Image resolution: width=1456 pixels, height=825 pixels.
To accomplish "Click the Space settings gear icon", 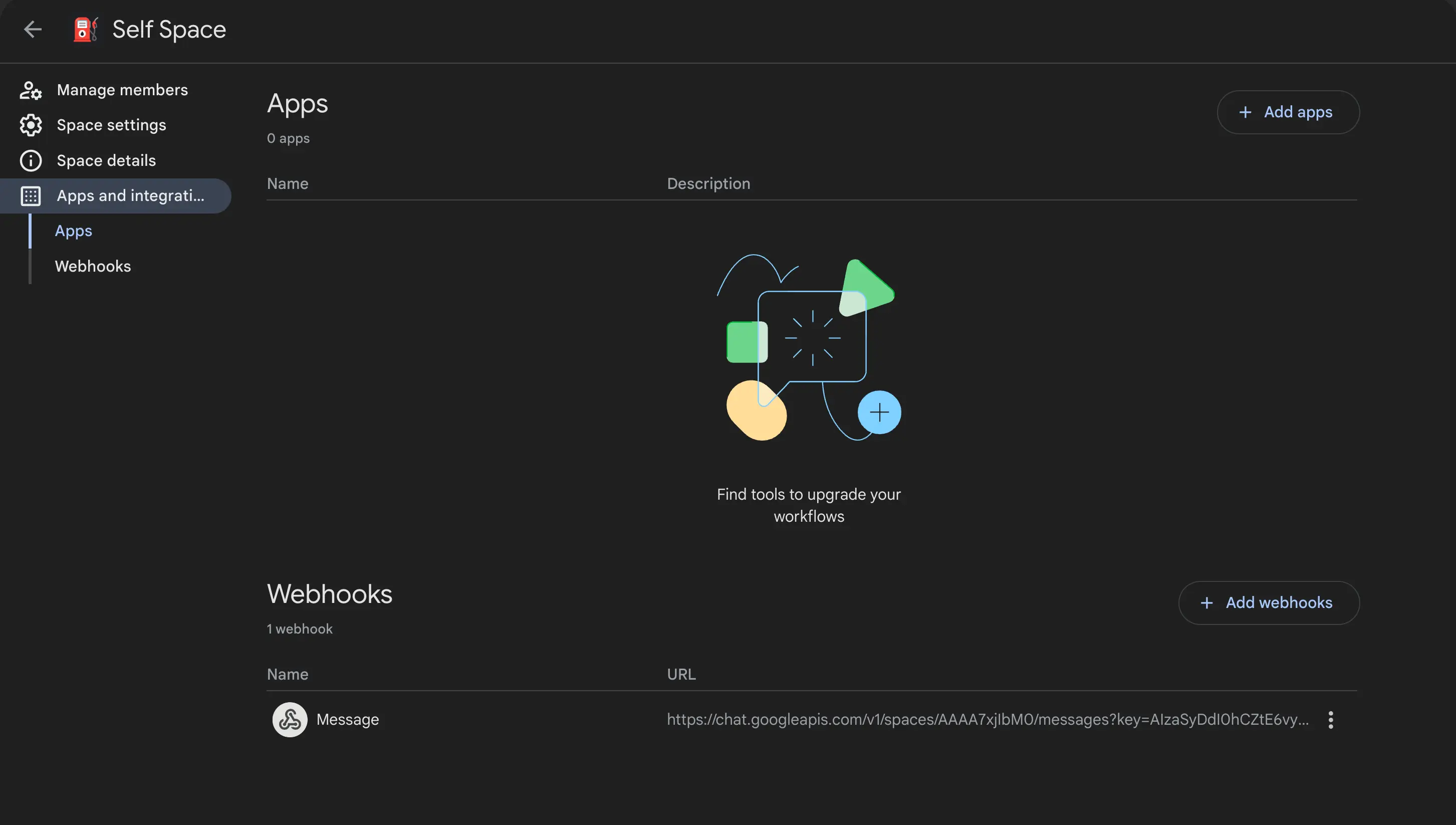I will click(x=31, y=125).
